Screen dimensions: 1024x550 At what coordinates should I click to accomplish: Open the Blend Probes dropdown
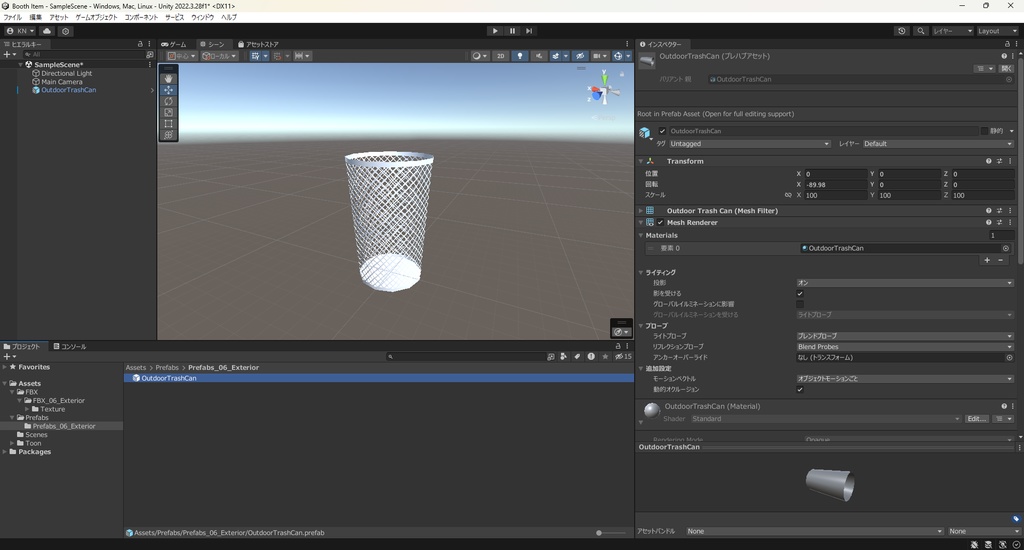pyautogui.click(x=904, y=347)
